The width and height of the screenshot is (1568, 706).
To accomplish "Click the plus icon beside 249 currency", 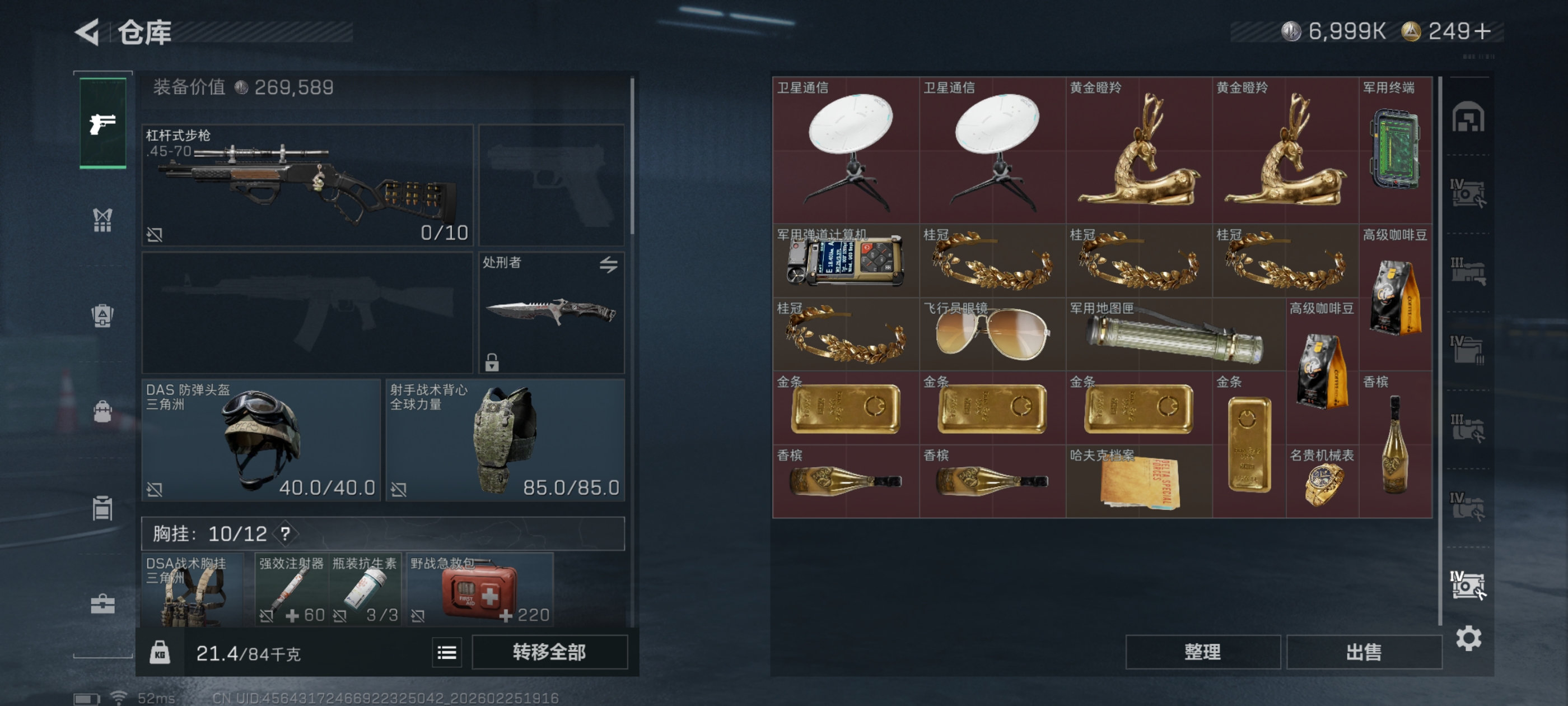I will click(x=1483, y=31).
